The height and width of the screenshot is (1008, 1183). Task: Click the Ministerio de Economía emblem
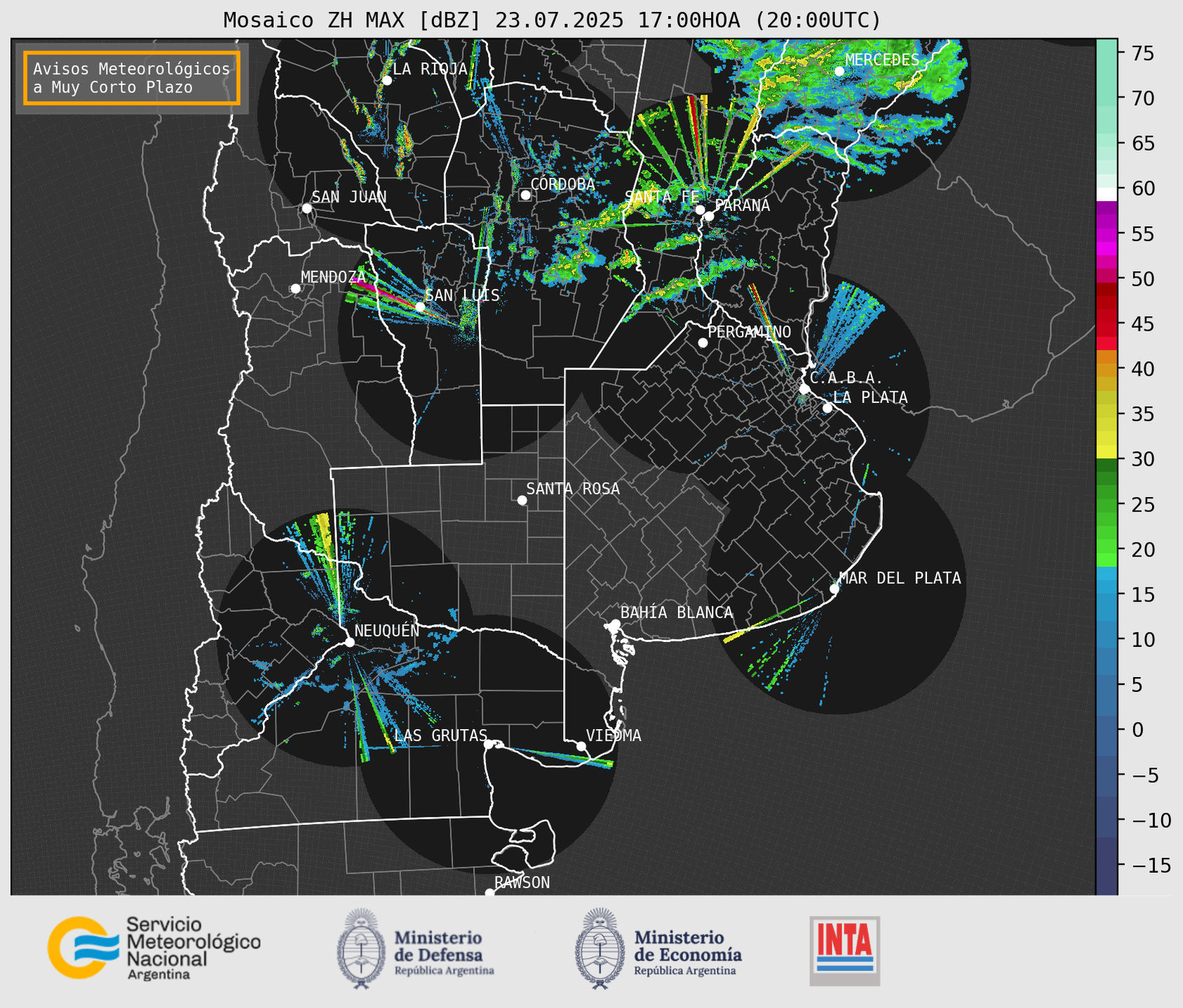pos(600,949)
